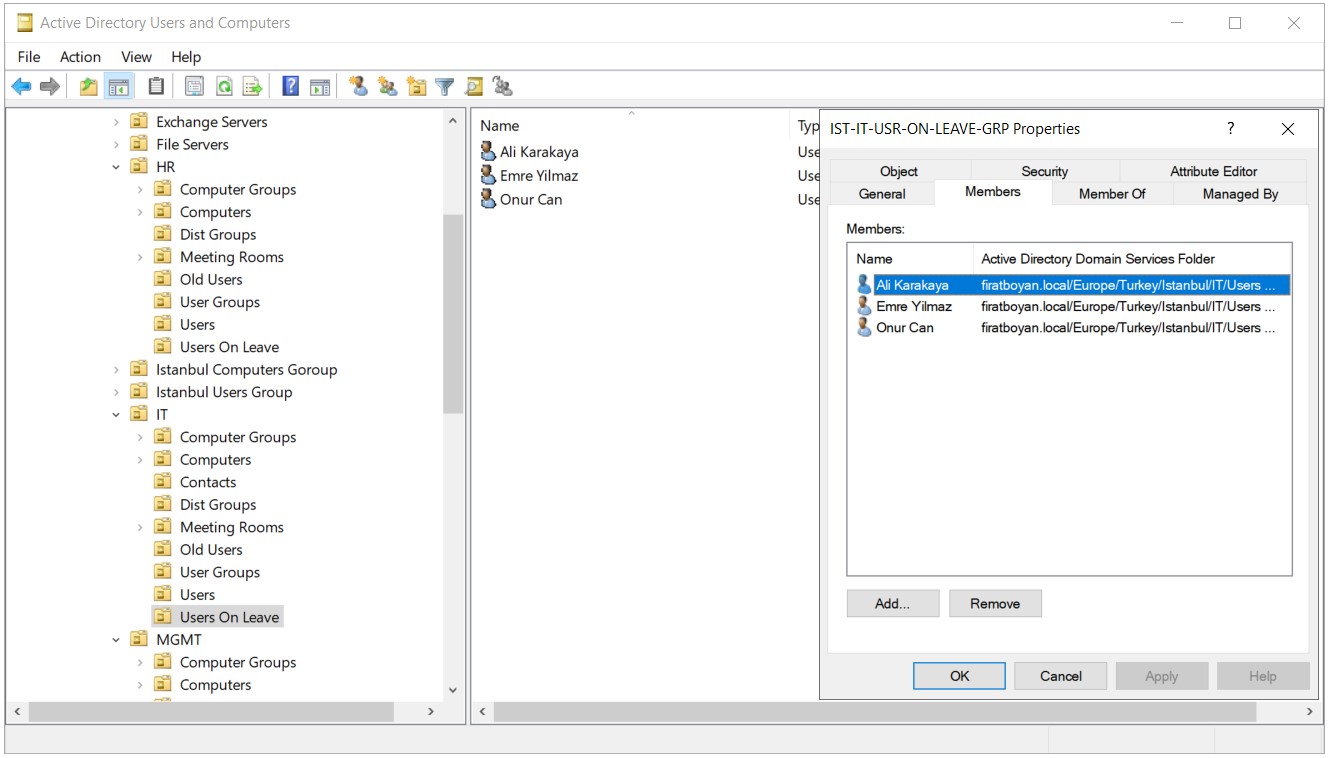Viewport: 1329px width, 758px height.
Task: Toggle the Show/Hide Console Tree icon
Action: point(119,87)
